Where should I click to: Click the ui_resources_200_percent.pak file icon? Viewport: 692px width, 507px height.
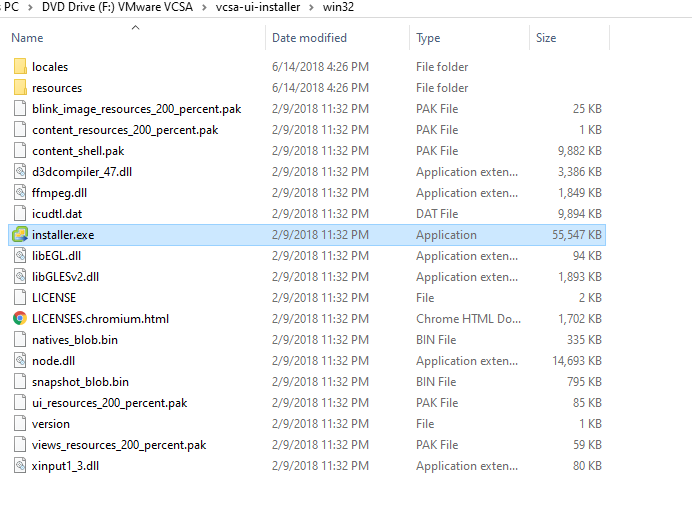tap(20, 402)
